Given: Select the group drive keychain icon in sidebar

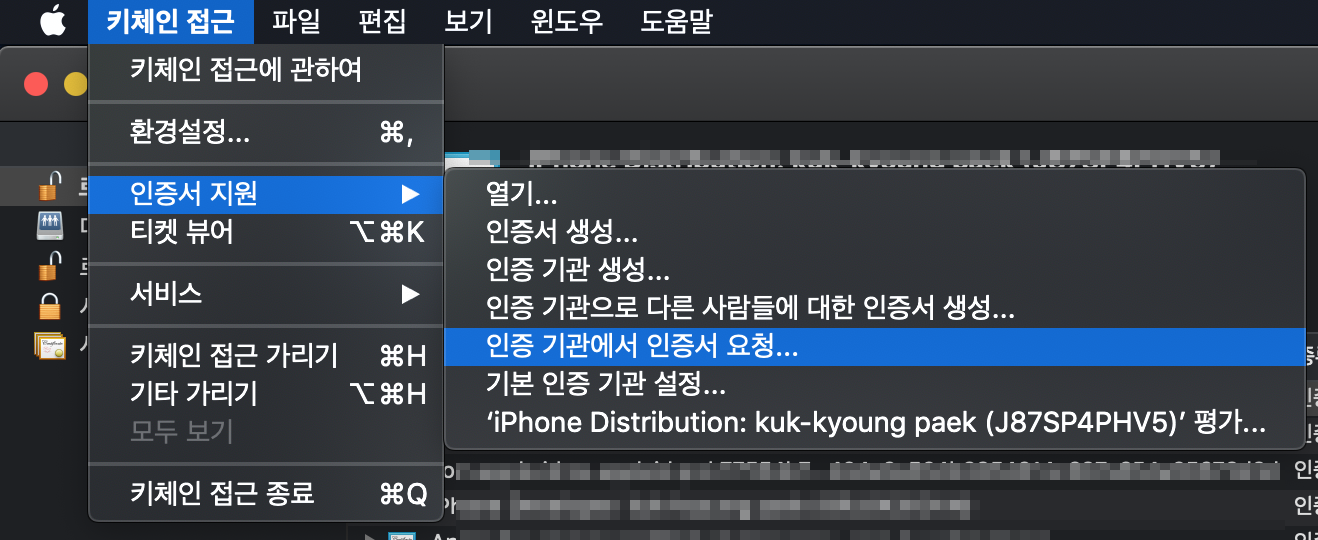Looking at the screenshot, I should click(x=49, y=226).
